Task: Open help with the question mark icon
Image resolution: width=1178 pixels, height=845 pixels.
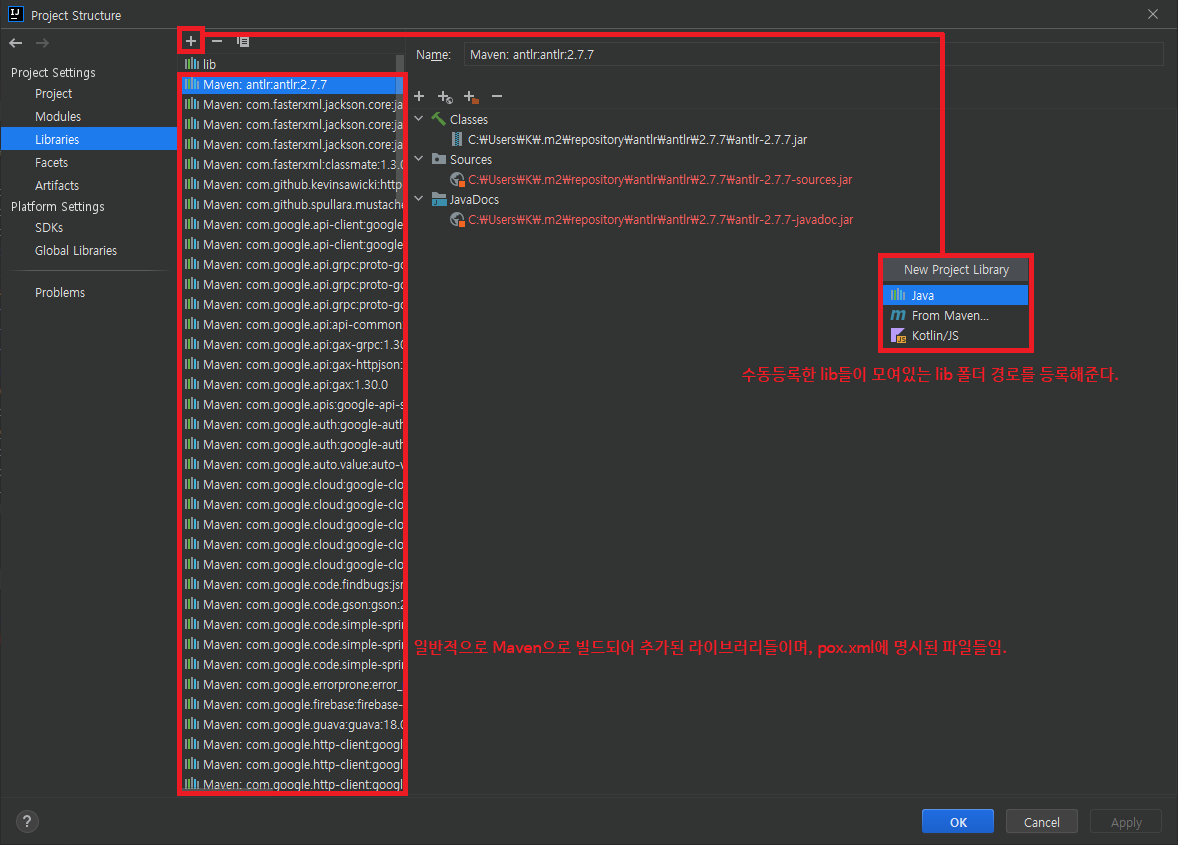Action: (x=27, y=822)
